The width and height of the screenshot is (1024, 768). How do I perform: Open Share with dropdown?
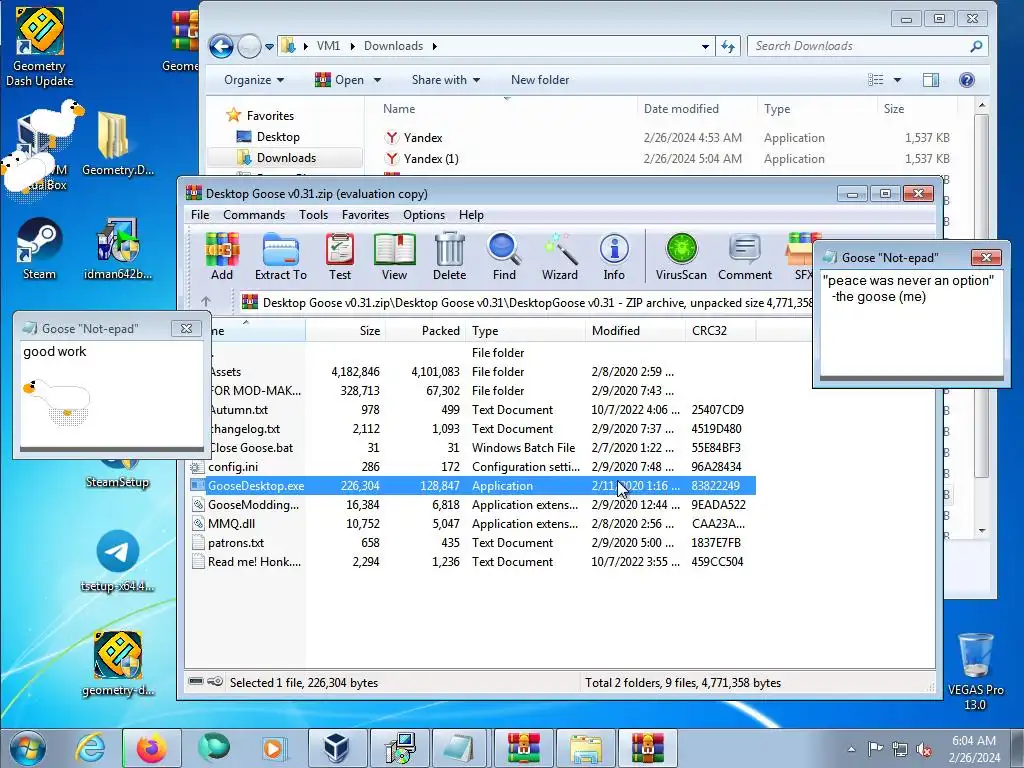point(446,80)
